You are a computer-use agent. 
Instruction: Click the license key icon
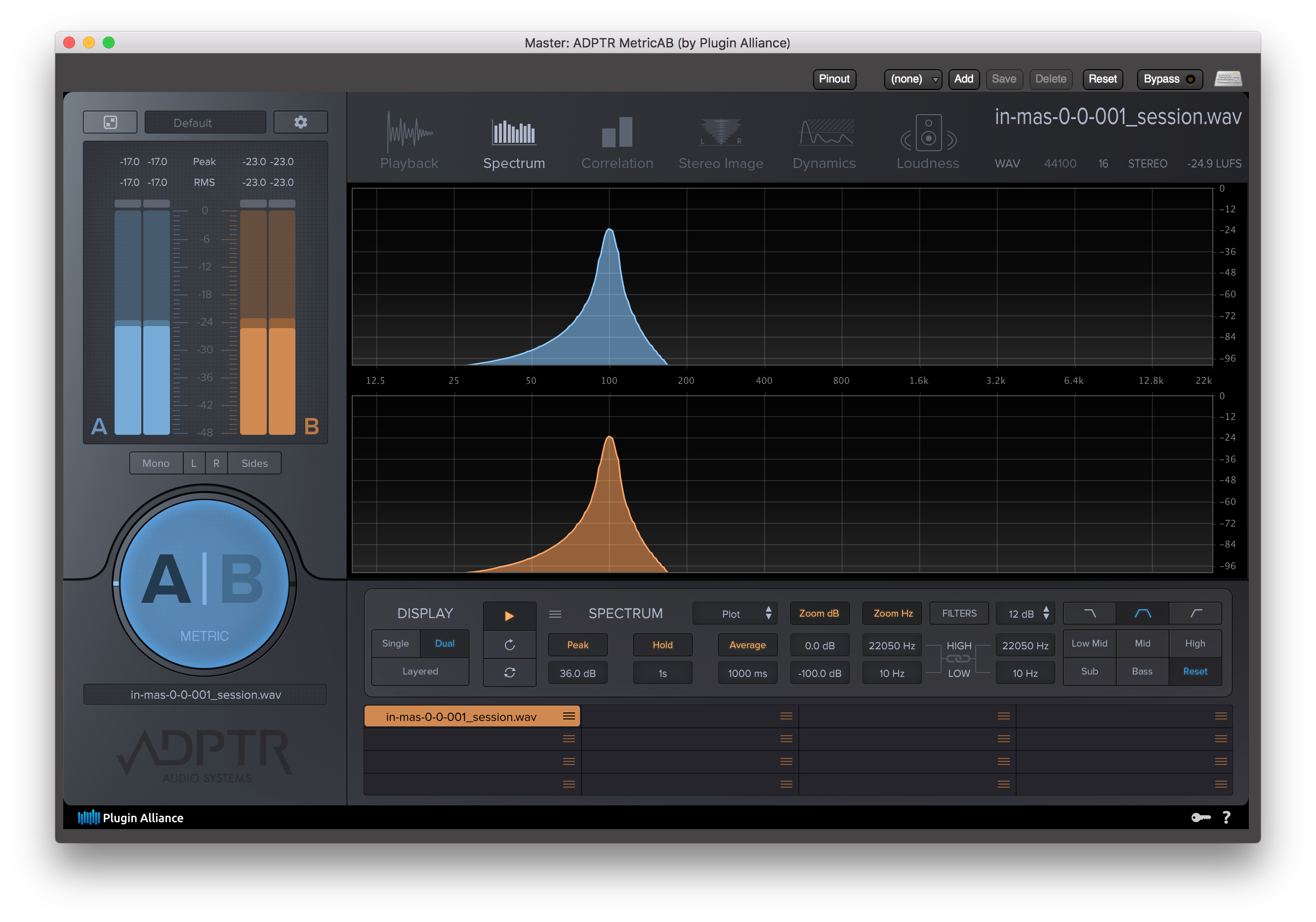coord(1201,818)
